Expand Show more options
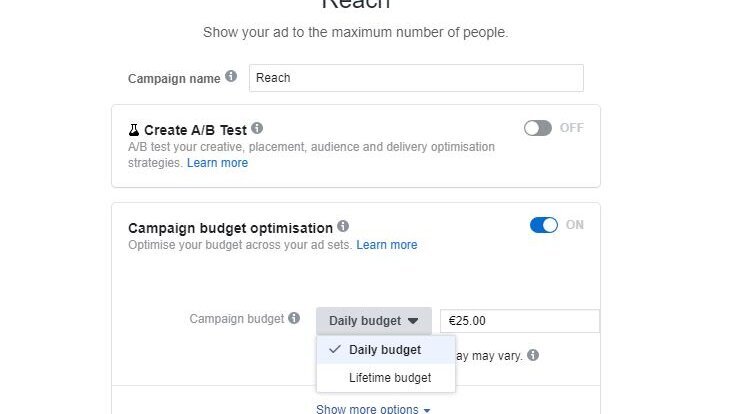This screenshot has width=737, height=414. [x=368, y=409]
